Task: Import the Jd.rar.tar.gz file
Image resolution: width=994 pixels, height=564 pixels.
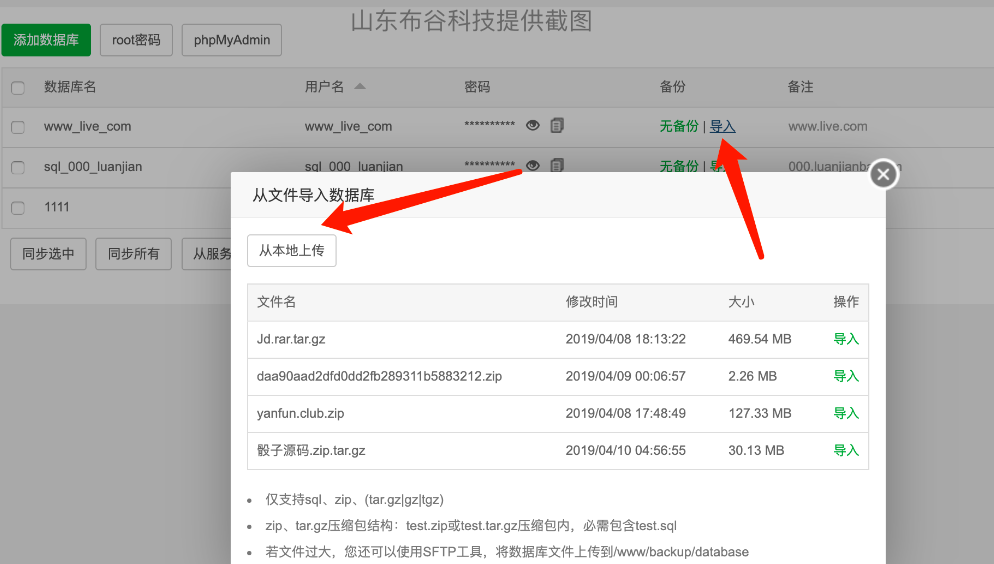Action: [846, 339]
